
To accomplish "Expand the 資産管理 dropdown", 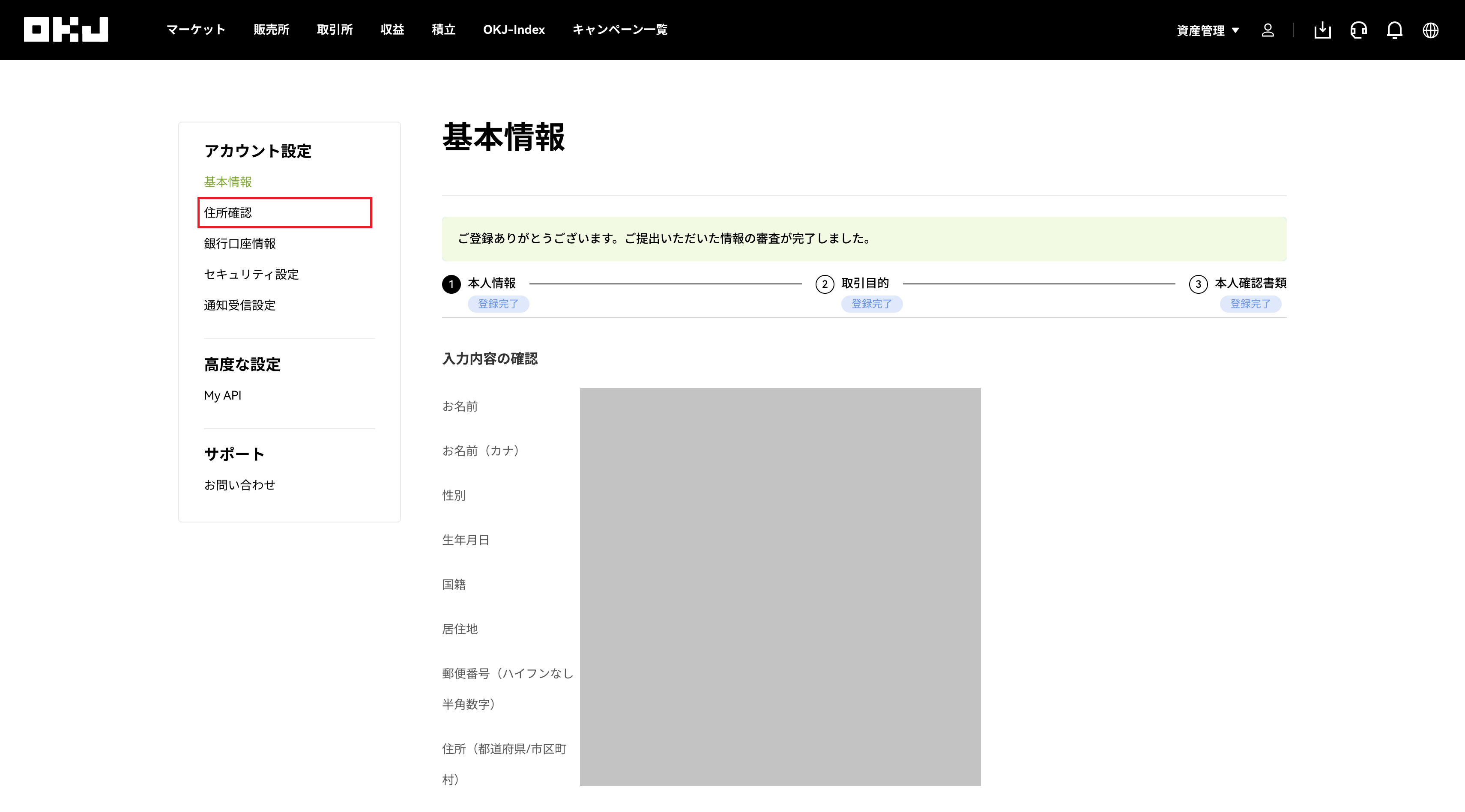I will [x=1208, y=30].
